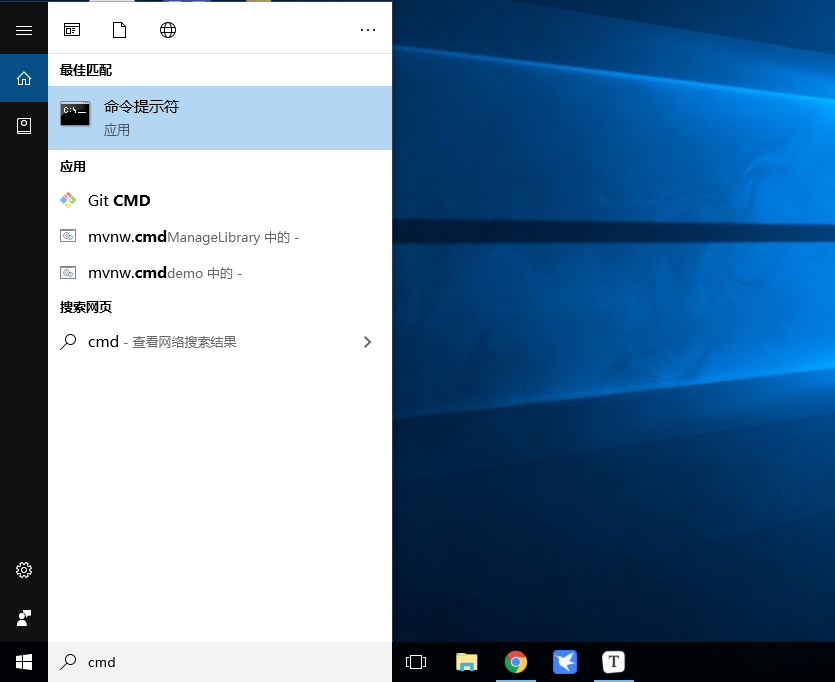Open Task View from the taskbar

coord(415,662)
